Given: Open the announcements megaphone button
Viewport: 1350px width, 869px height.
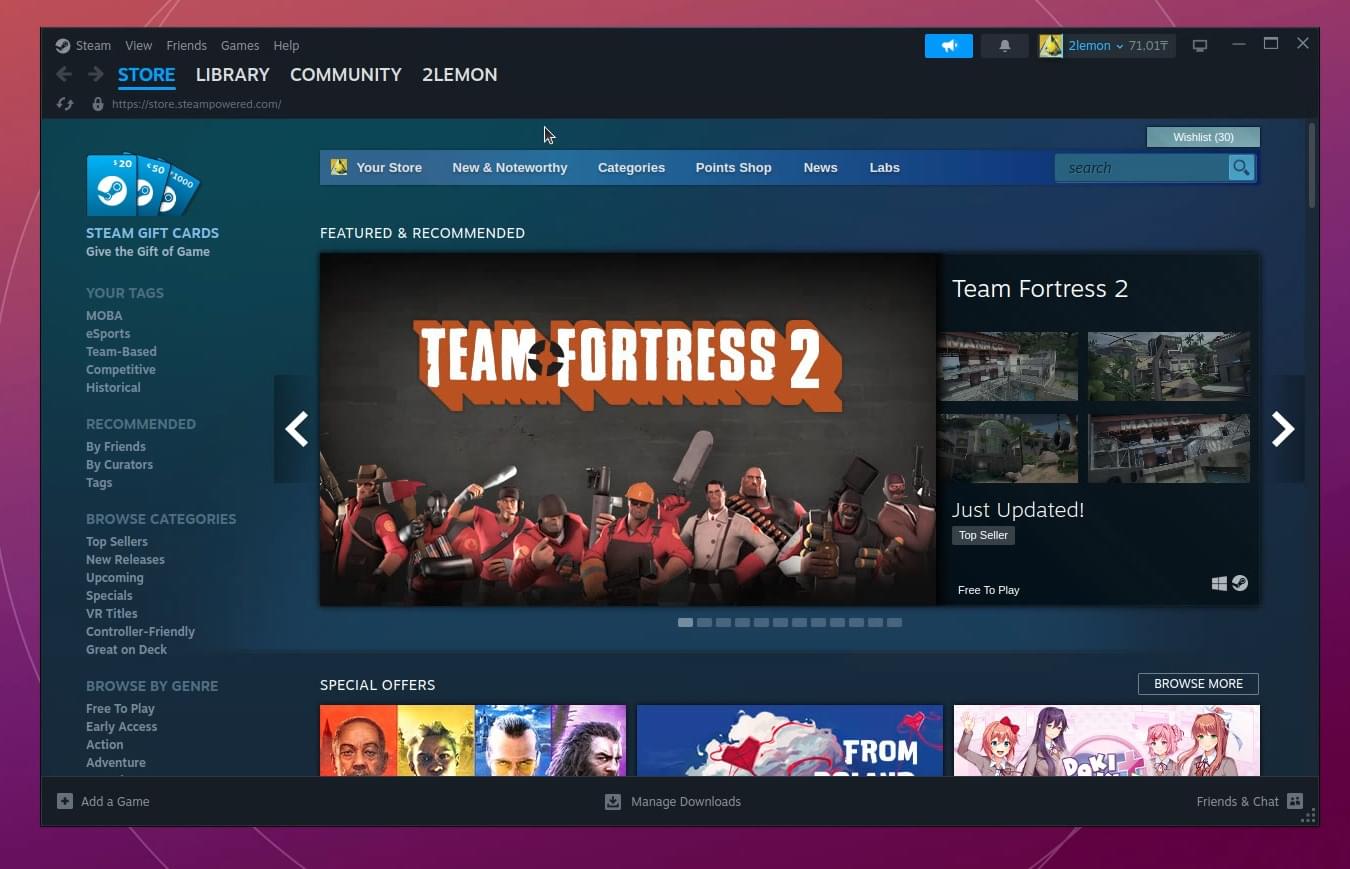Looking at the screenshot, I should coord(949,46).
